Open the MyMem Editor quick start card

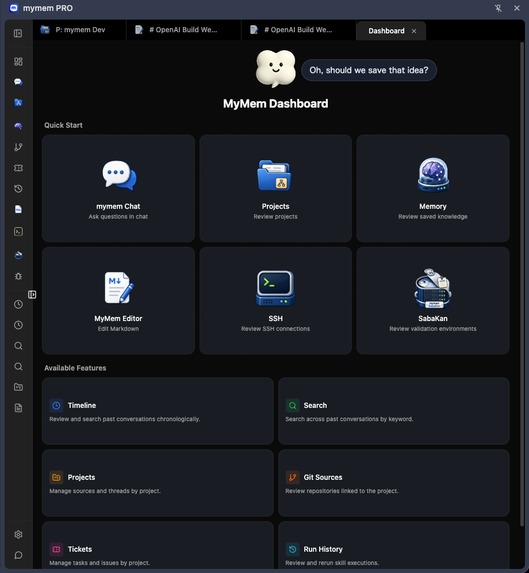(x=118, y=301)
